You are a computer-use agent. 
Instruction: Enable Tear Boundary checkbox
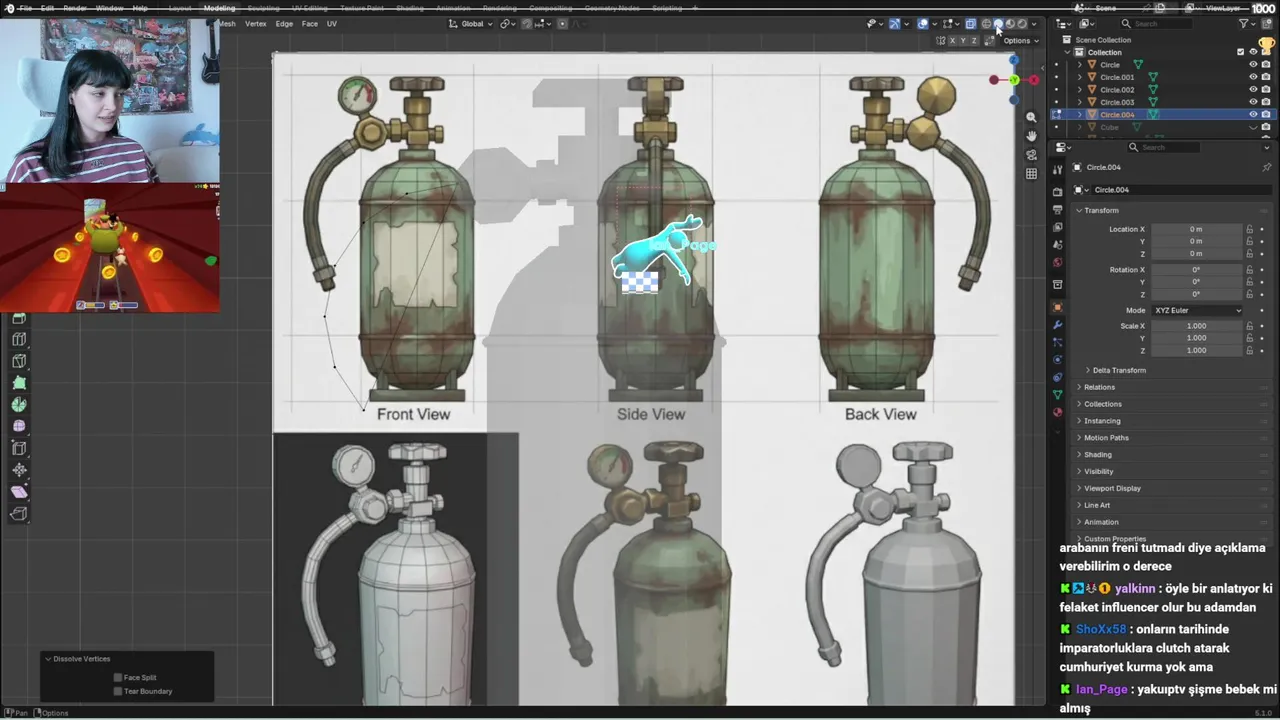(118, 691)
